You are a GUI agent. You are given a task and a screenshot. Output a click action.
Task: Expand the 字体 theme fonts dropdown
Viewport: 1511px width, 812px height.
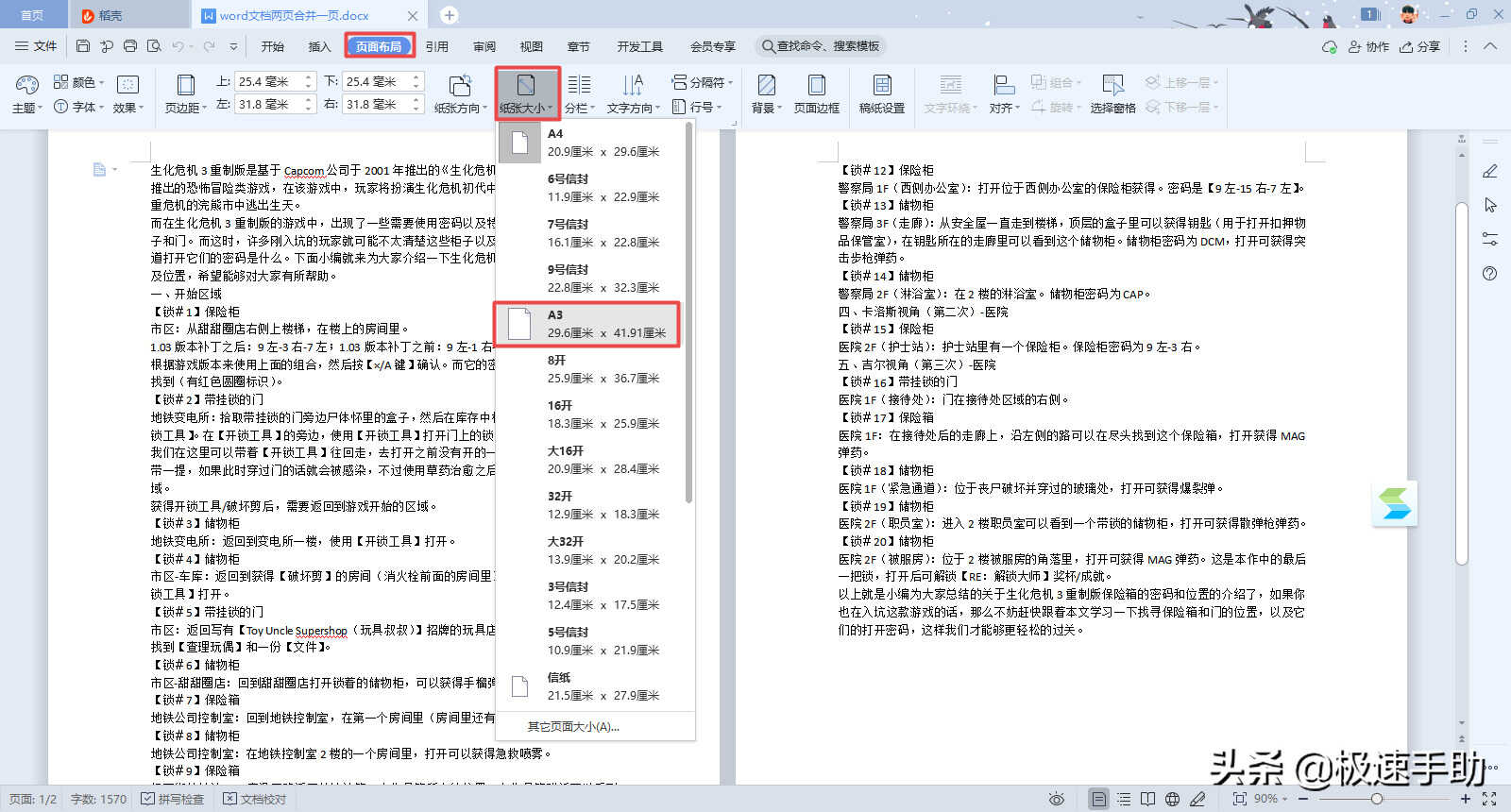coord(79,107)
